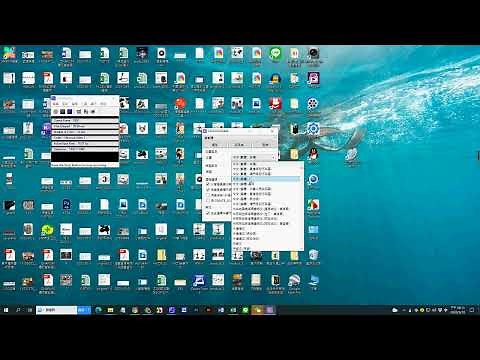Open the clock in the system tray
480x360 pixels.
pos(458,310)
